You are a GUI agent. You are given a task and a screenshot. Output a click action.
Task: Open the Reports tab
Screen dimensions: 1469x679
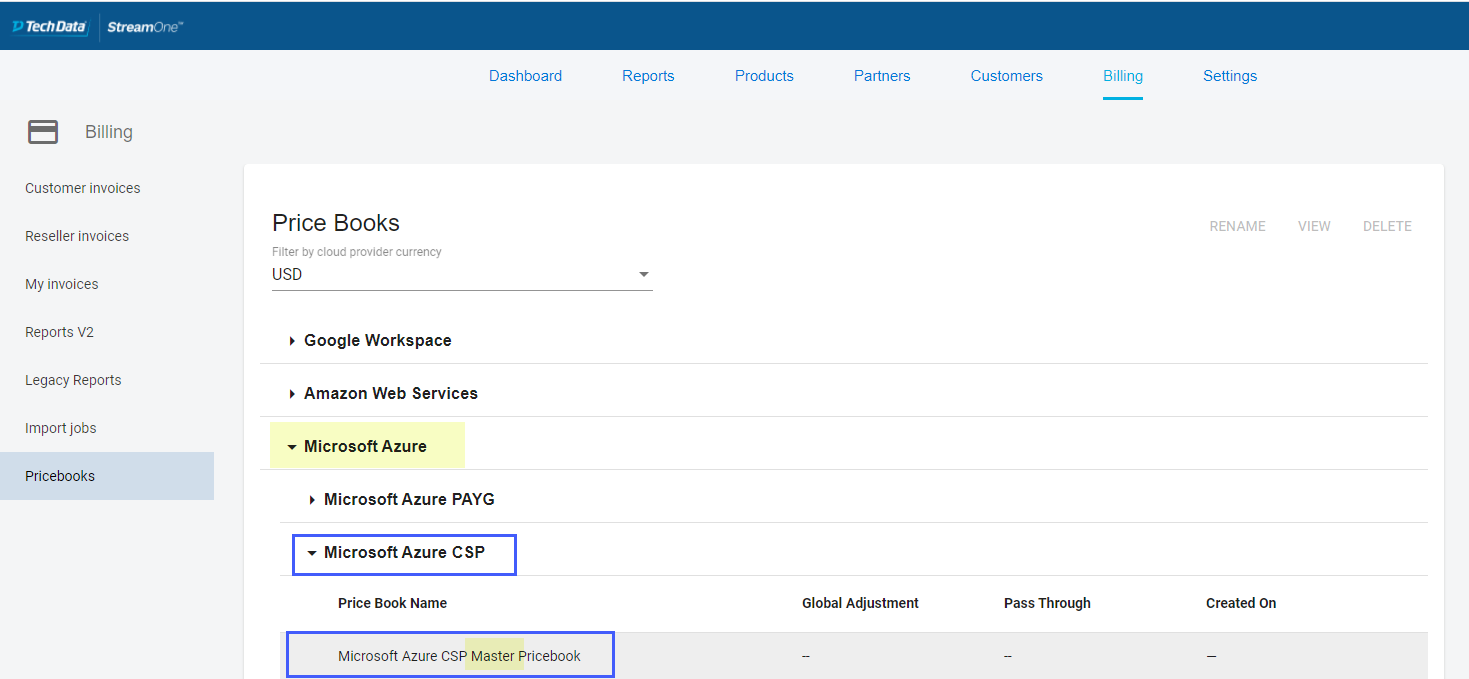648,76
